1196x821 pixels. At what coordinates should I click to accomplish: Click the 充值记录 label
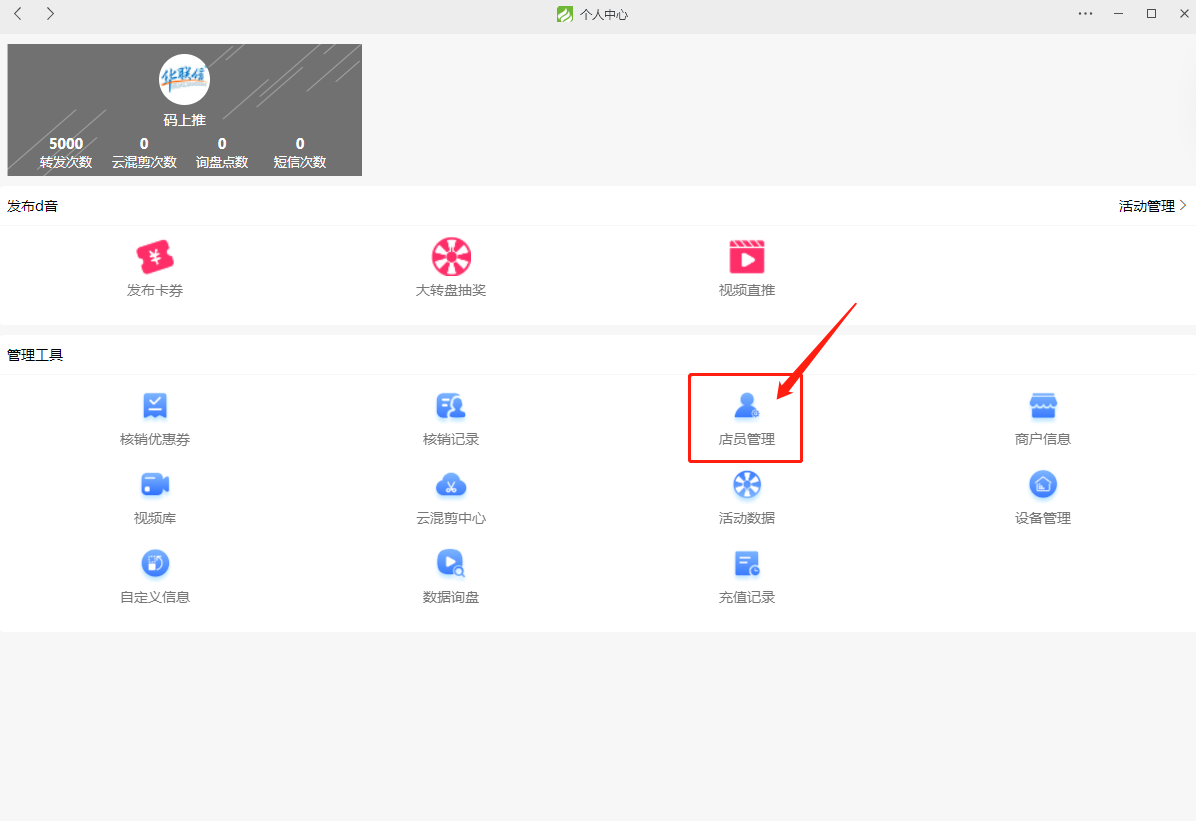(747, 597)
